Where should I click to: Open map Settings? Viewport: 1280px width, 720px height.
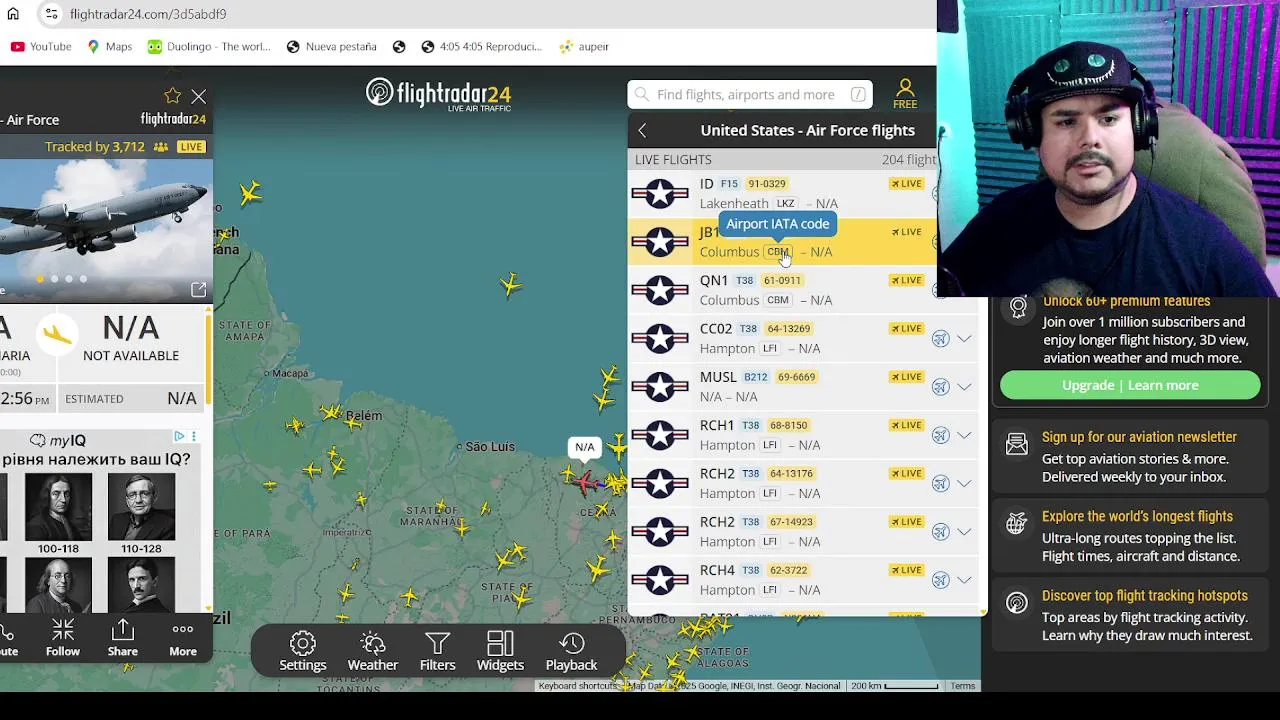303,651
